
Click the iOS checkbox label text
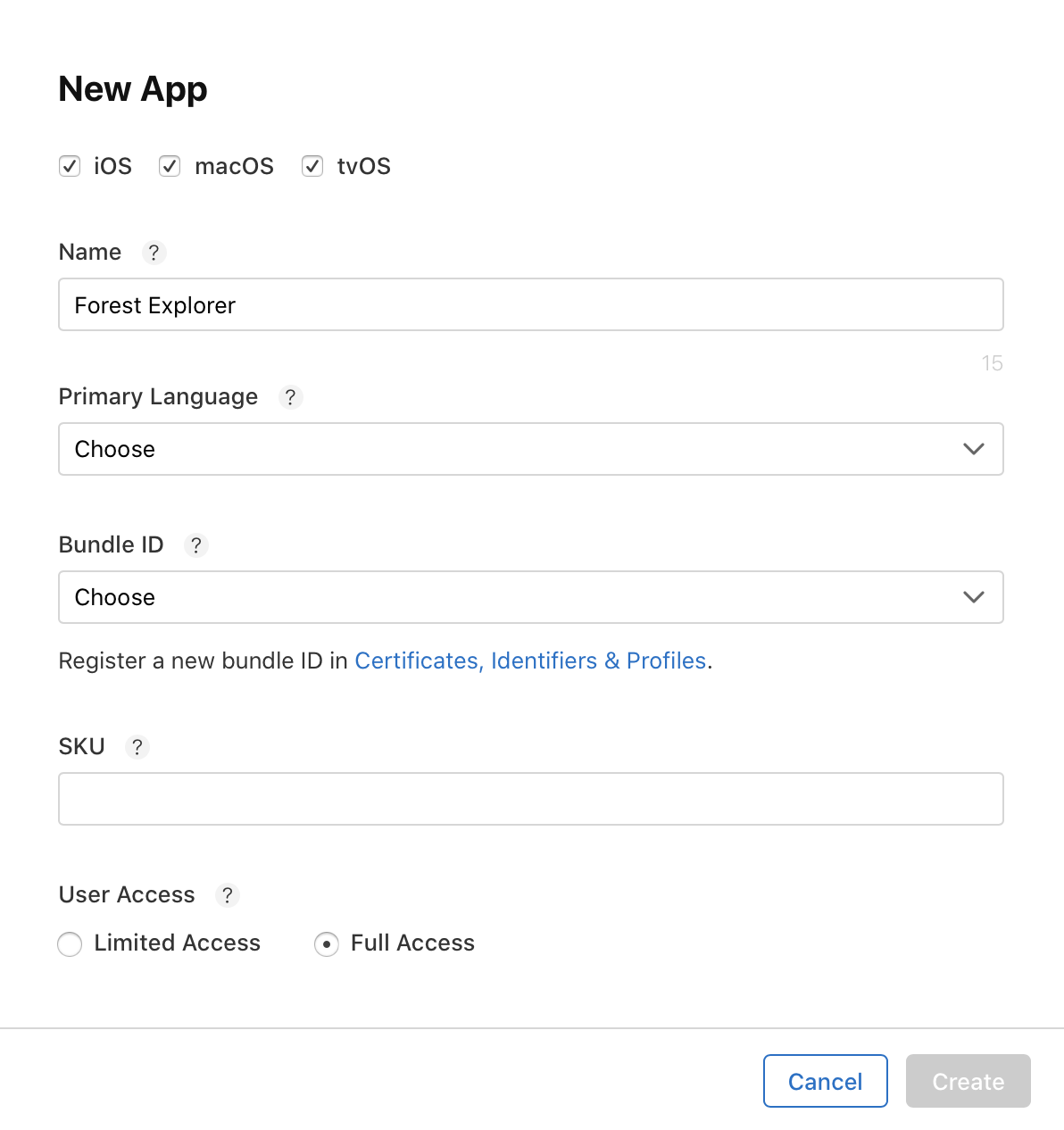(112, 166)
